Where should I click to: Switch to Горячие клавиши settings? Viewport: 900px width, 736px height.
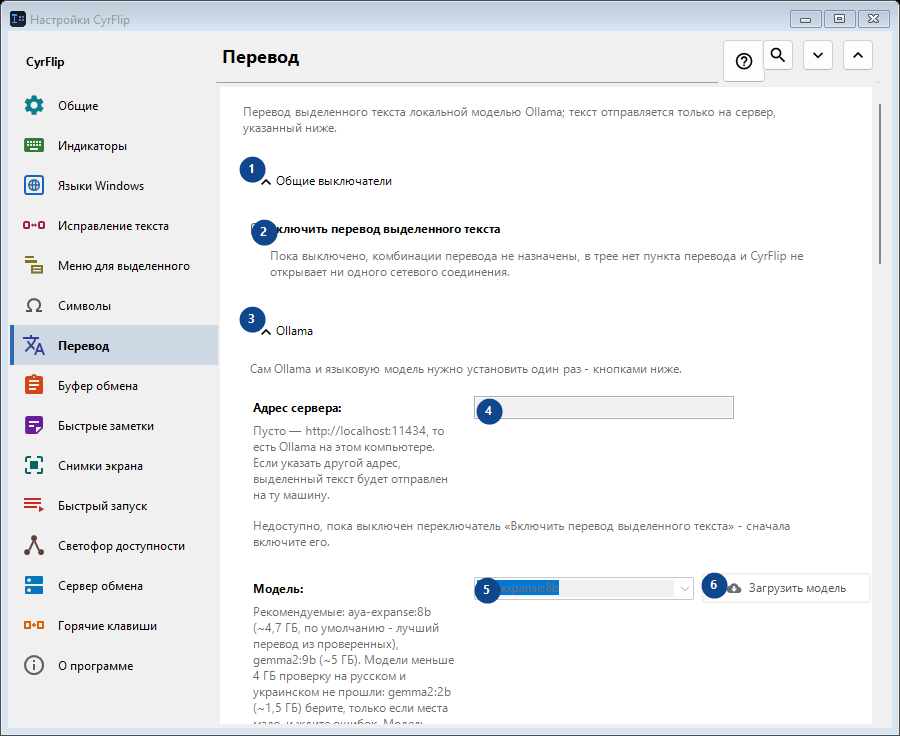coord(114,626)
